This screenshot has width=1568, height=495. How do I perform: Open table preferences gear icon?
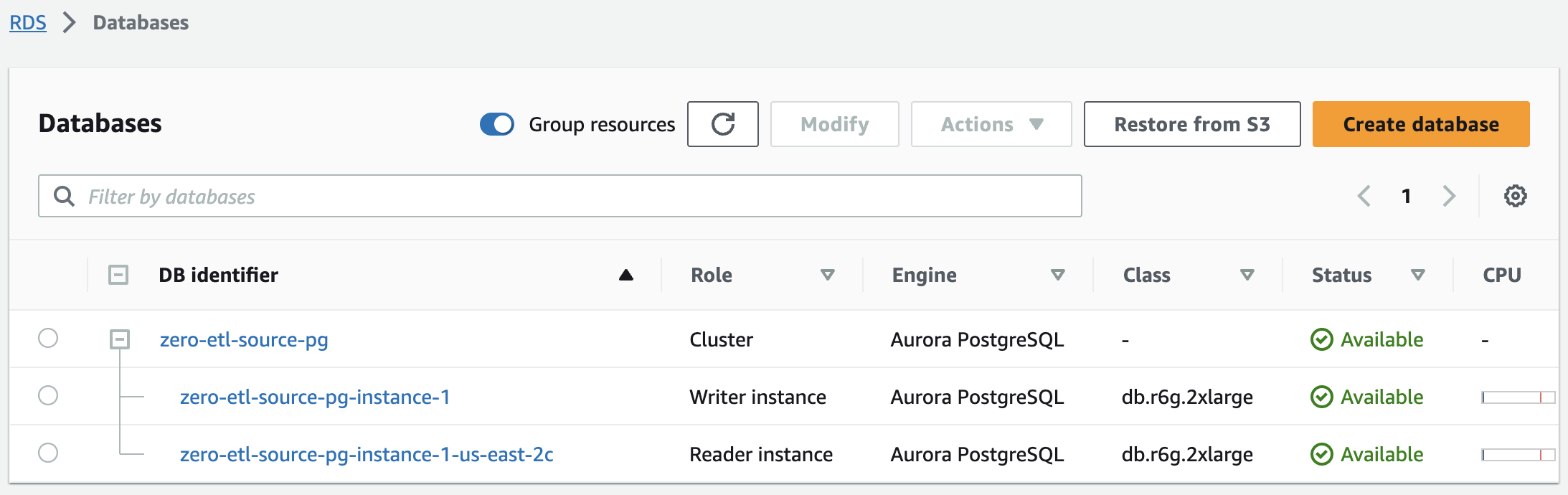coord(1515,196)
